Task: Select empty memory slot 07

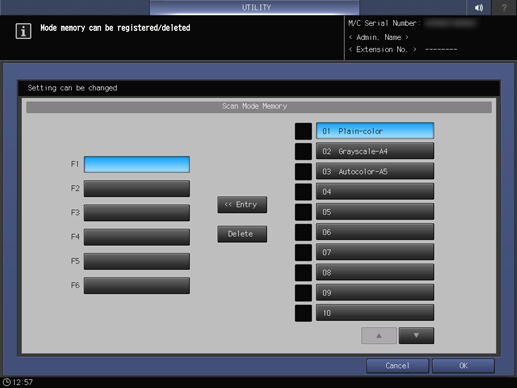Action: pos(375,252)
